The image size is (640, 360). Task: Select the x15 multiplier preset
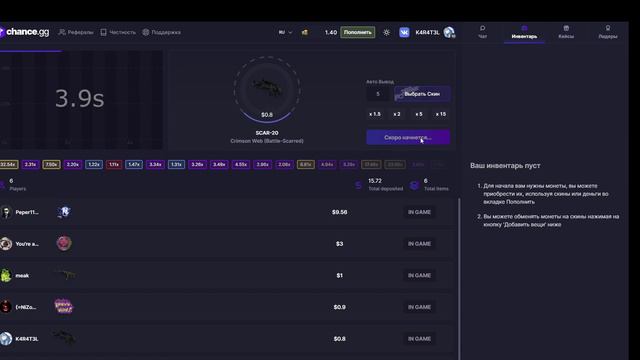tap(441, 114)
